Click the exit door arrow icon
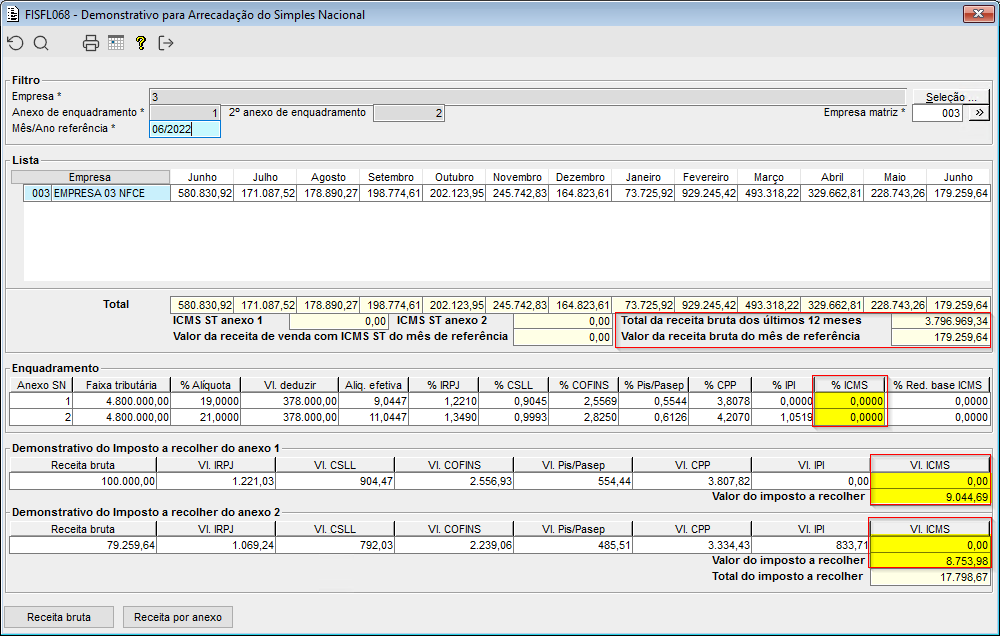 166,43
